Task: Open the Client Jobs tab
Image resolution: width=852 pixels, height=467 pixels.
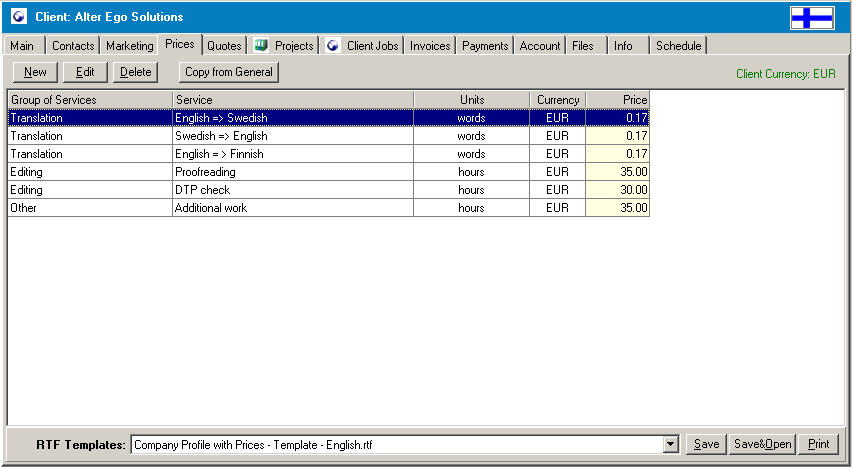Action: tap(362, 46)
